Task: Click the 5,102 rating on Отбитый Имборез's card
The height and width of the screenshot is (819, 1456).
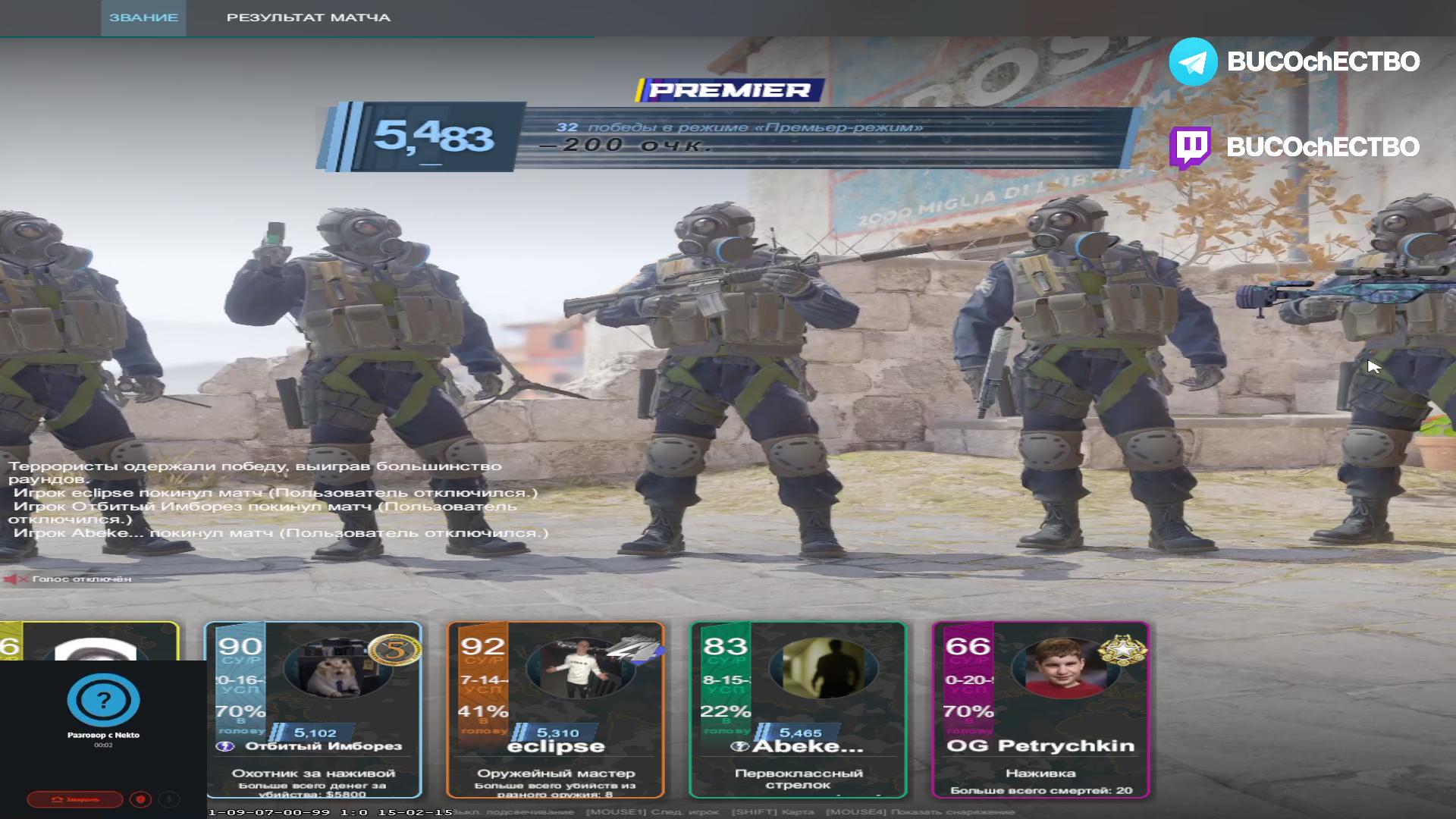Action: 315,733
